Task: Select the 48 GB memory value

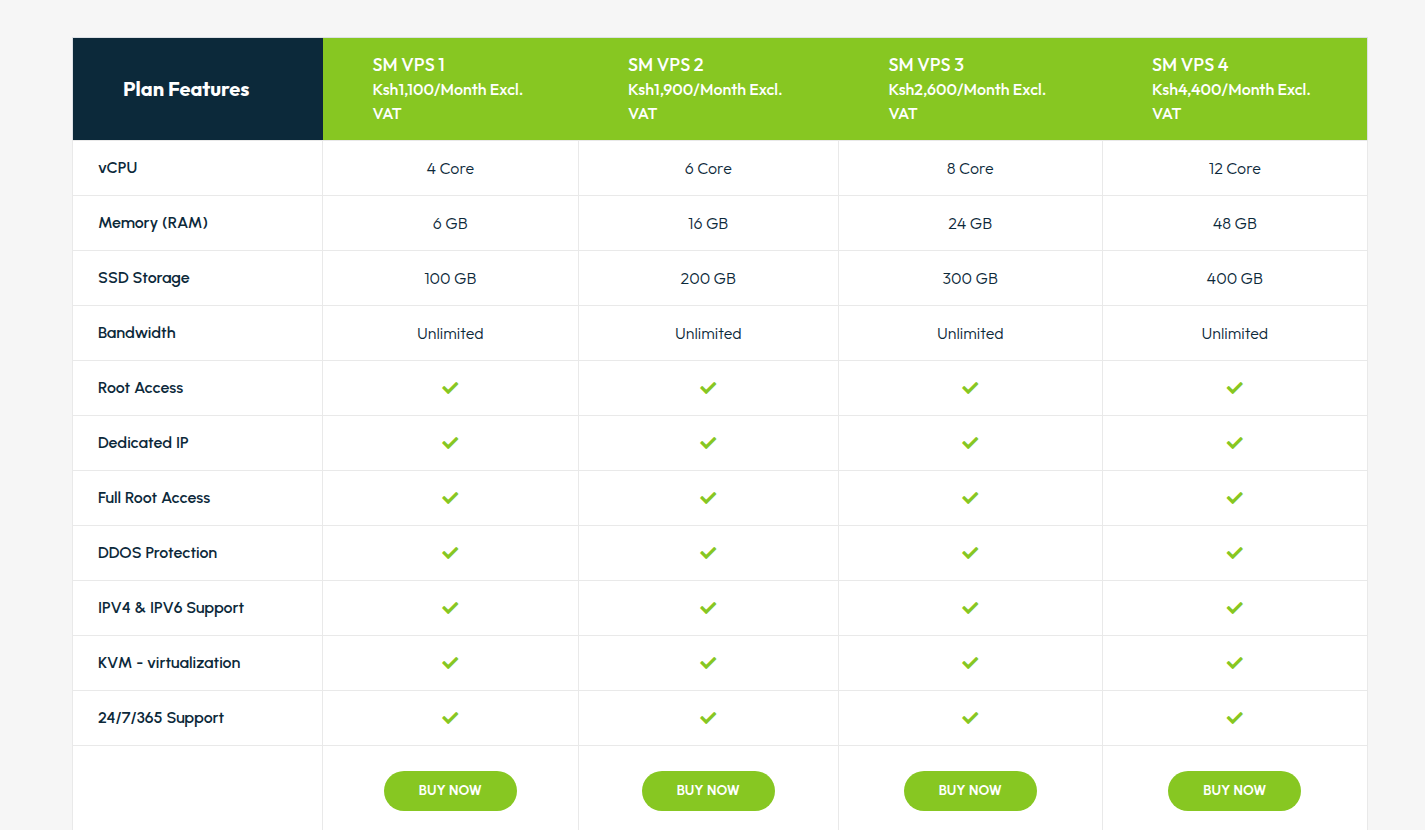Action: tap(1235, 224)
